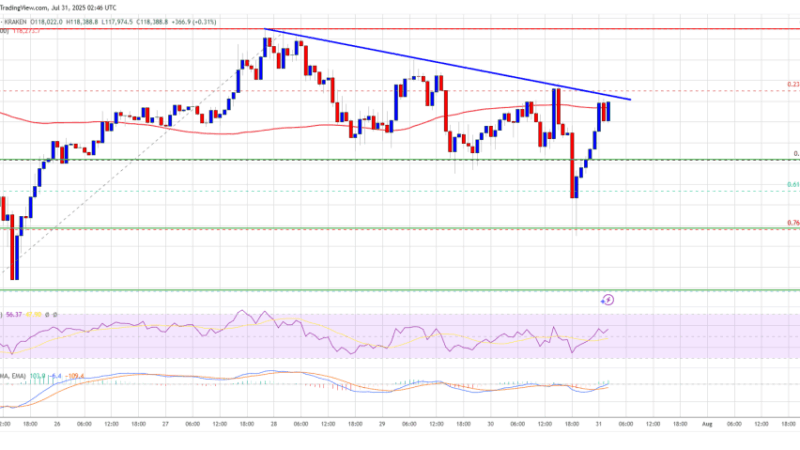Click the purple lightning bolt icon
The height and width of the screenshot is (450, 800).
pyautogui.click(x=607, y=300)
